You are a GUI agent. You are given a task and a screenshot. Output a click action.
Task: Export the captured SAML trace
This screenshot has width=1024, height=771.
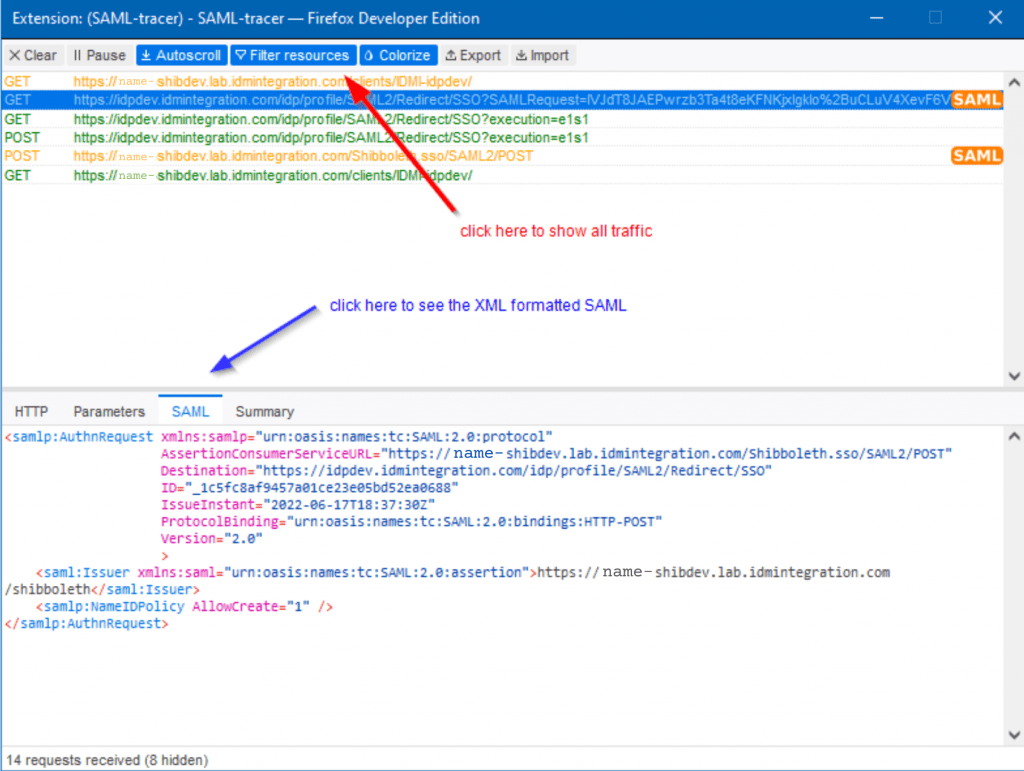click(x=472, y=55)
